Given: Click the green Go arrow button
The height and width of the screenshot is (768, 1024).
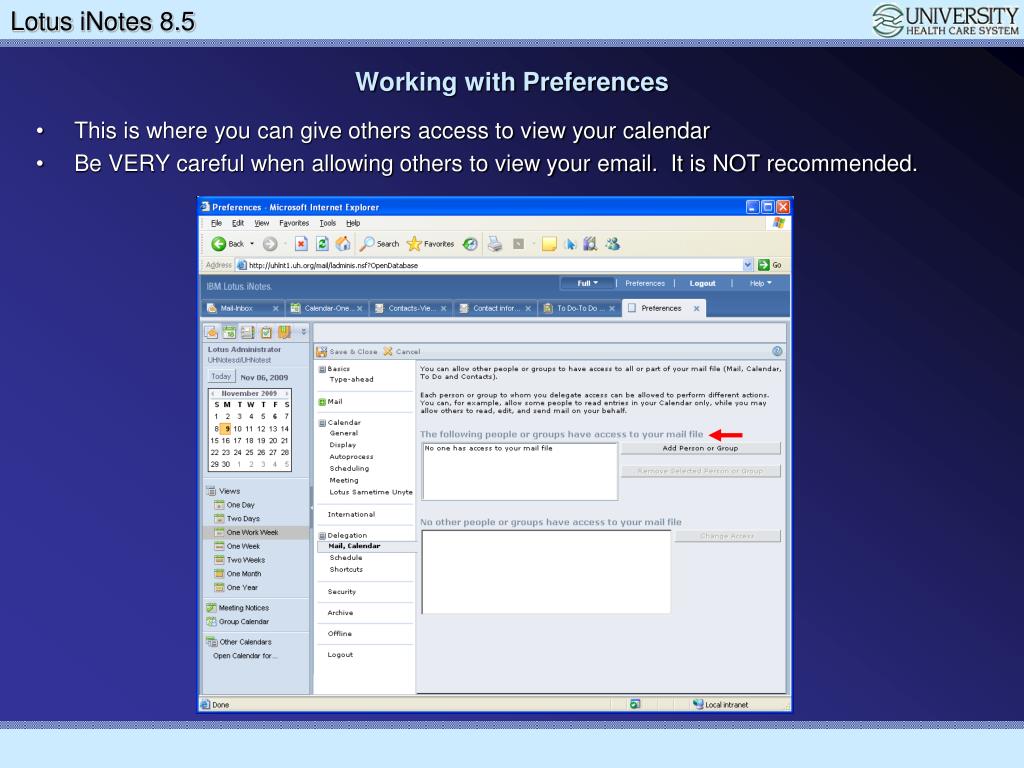Looking at the screenshot, I should point(763,265).
